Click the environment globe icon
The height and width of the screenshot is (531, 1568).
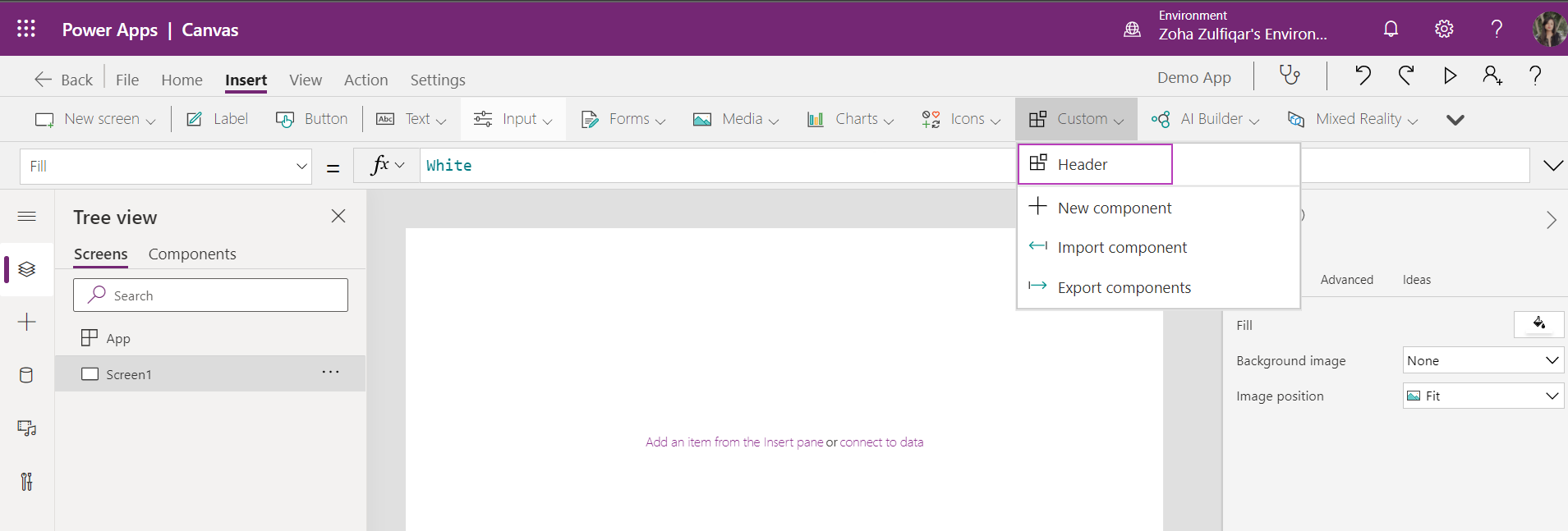click(1132, 30)
